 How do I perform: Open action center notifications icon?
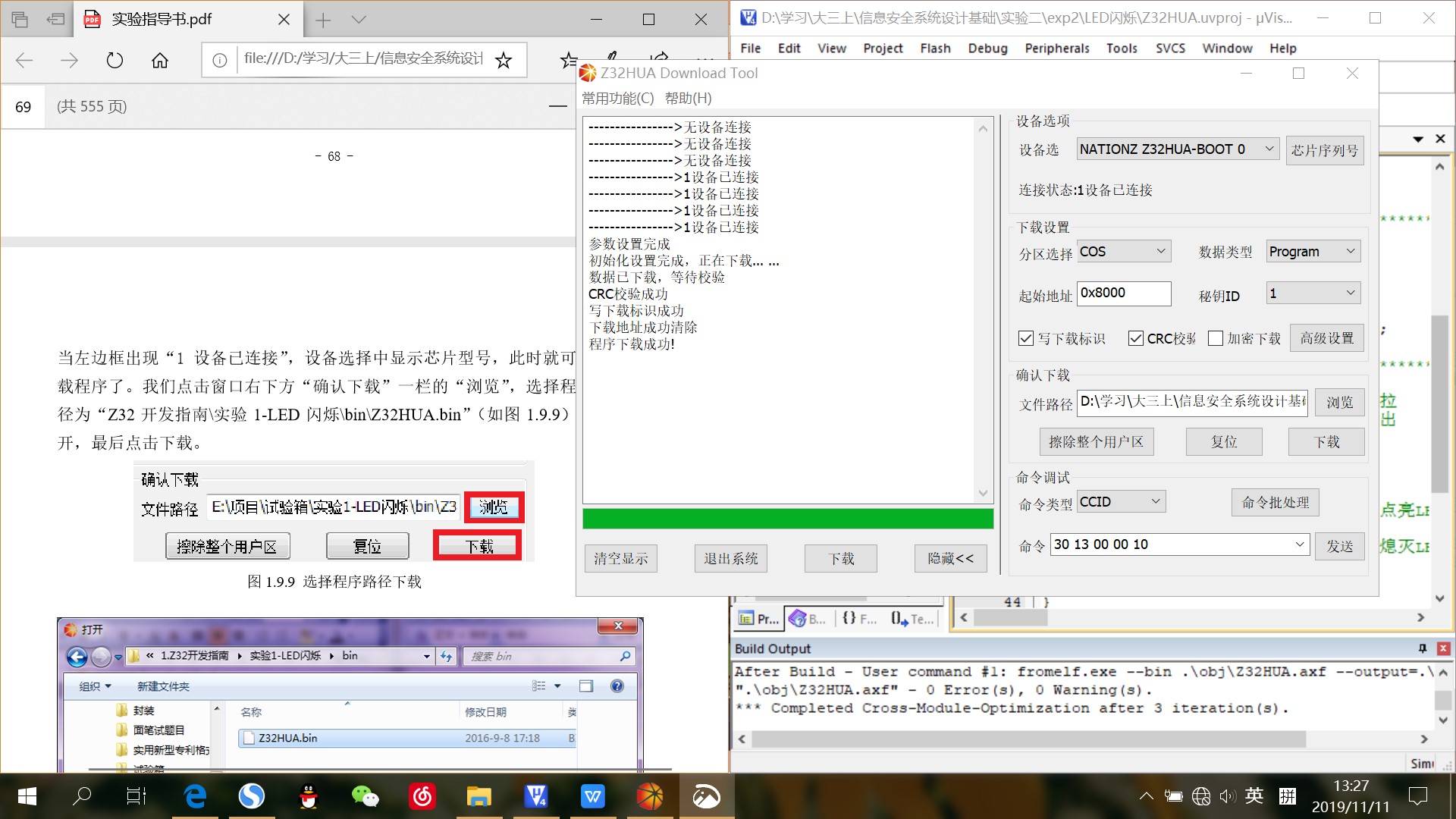1417,796
